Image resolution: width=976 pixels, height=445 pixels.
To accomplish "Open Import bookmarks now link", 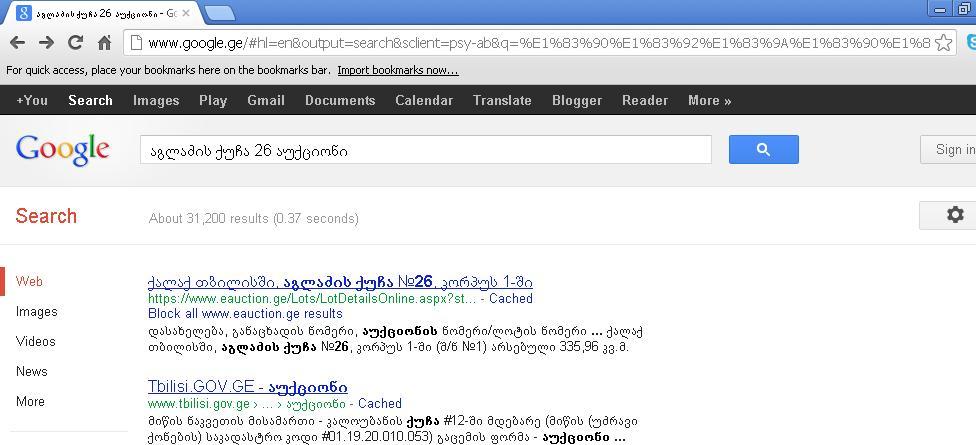I will click(398, 70).
